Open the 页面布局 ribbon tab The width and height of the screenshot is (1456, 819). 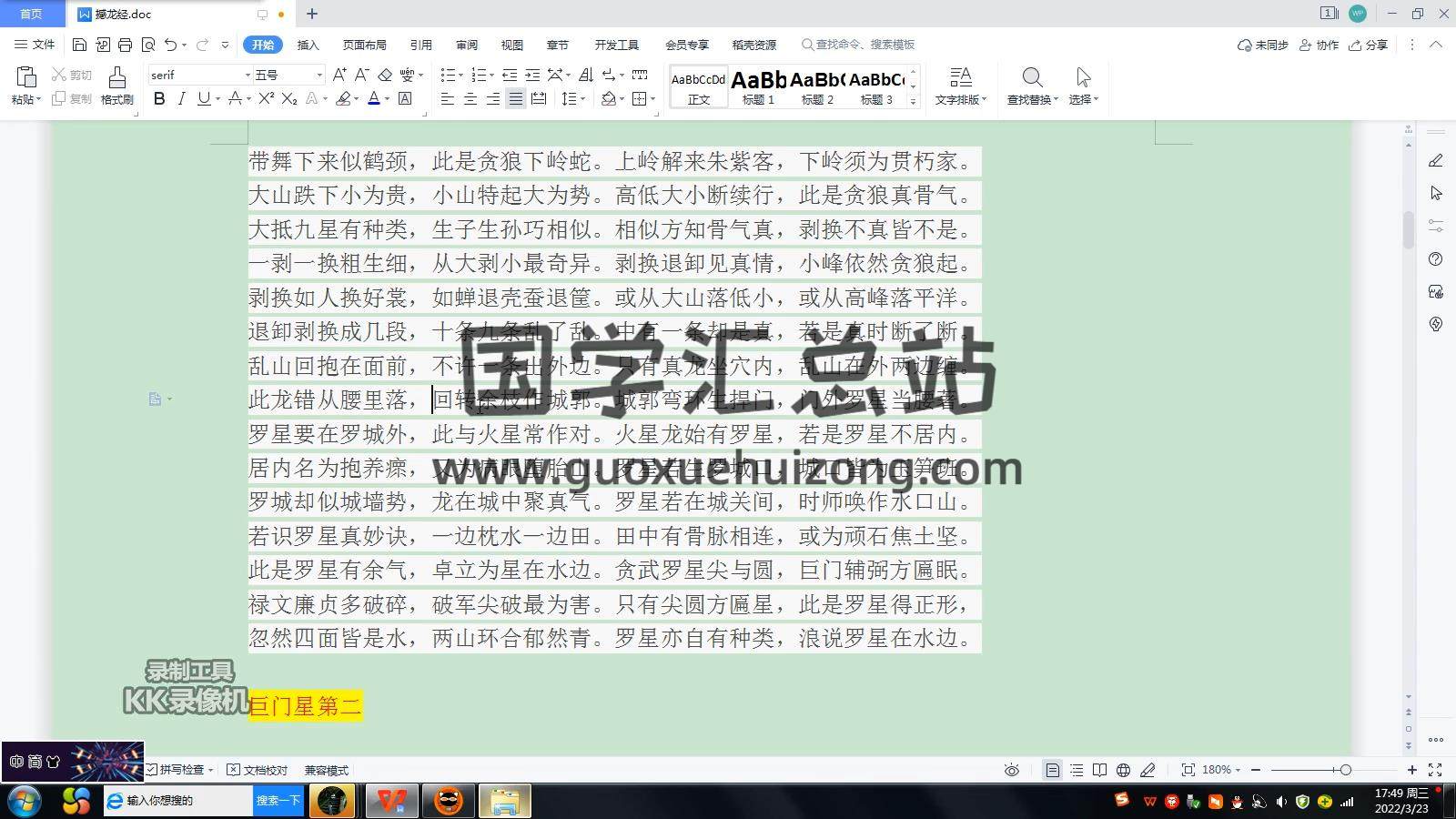pyautogui.click(x=364, y=45)
